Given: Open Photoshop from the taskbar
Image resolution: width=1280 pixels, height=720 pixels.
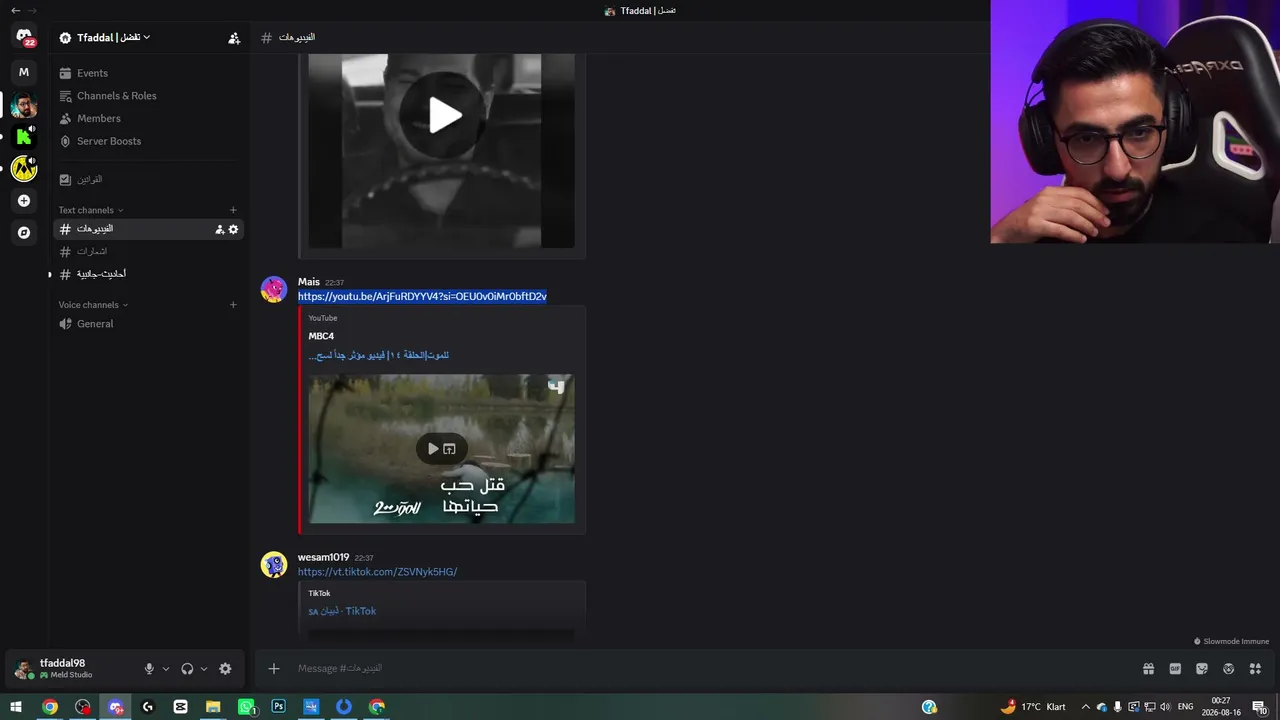Looking at the screenshot, I should [279, 707].
